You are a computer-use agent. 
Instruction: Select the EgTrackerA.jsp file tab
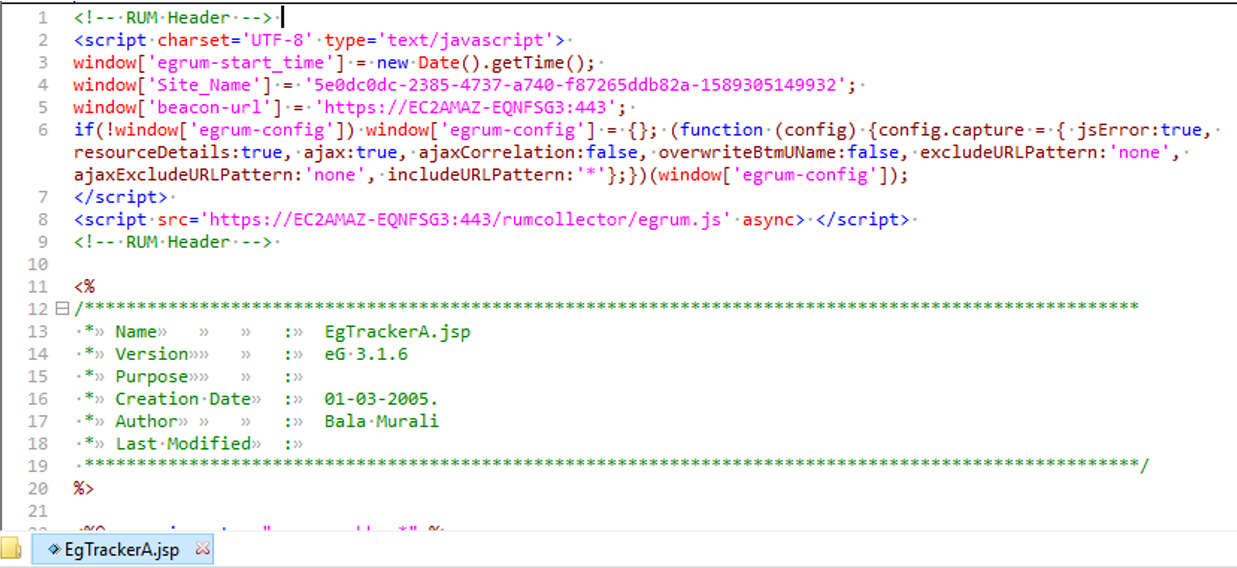tap(122, 549)
